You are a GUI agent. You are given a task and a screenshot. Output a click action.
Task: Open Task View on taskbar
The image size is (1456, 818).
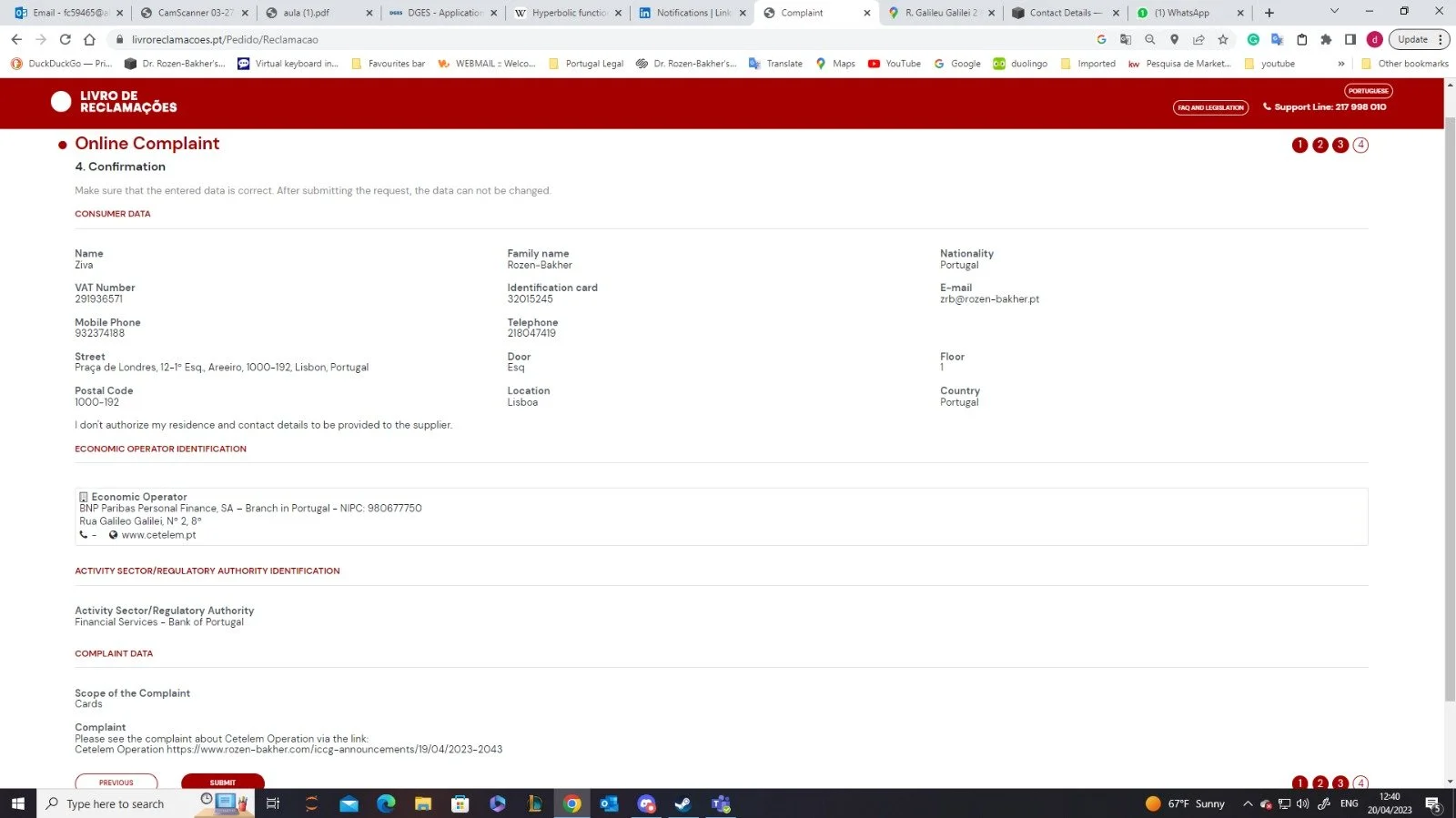272,803
